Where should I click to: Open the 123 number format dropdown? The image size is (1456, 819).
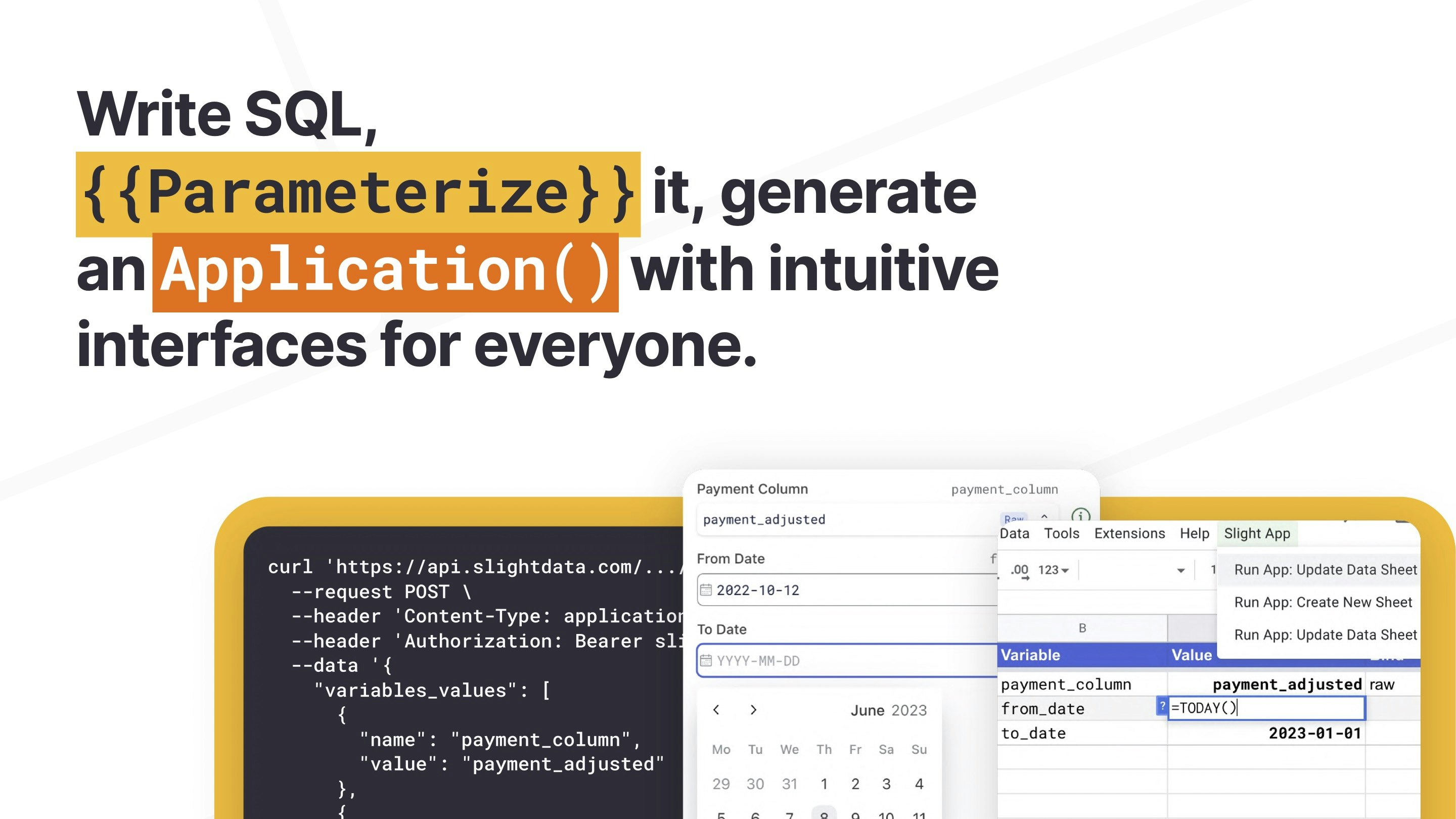click(1053, 570)
